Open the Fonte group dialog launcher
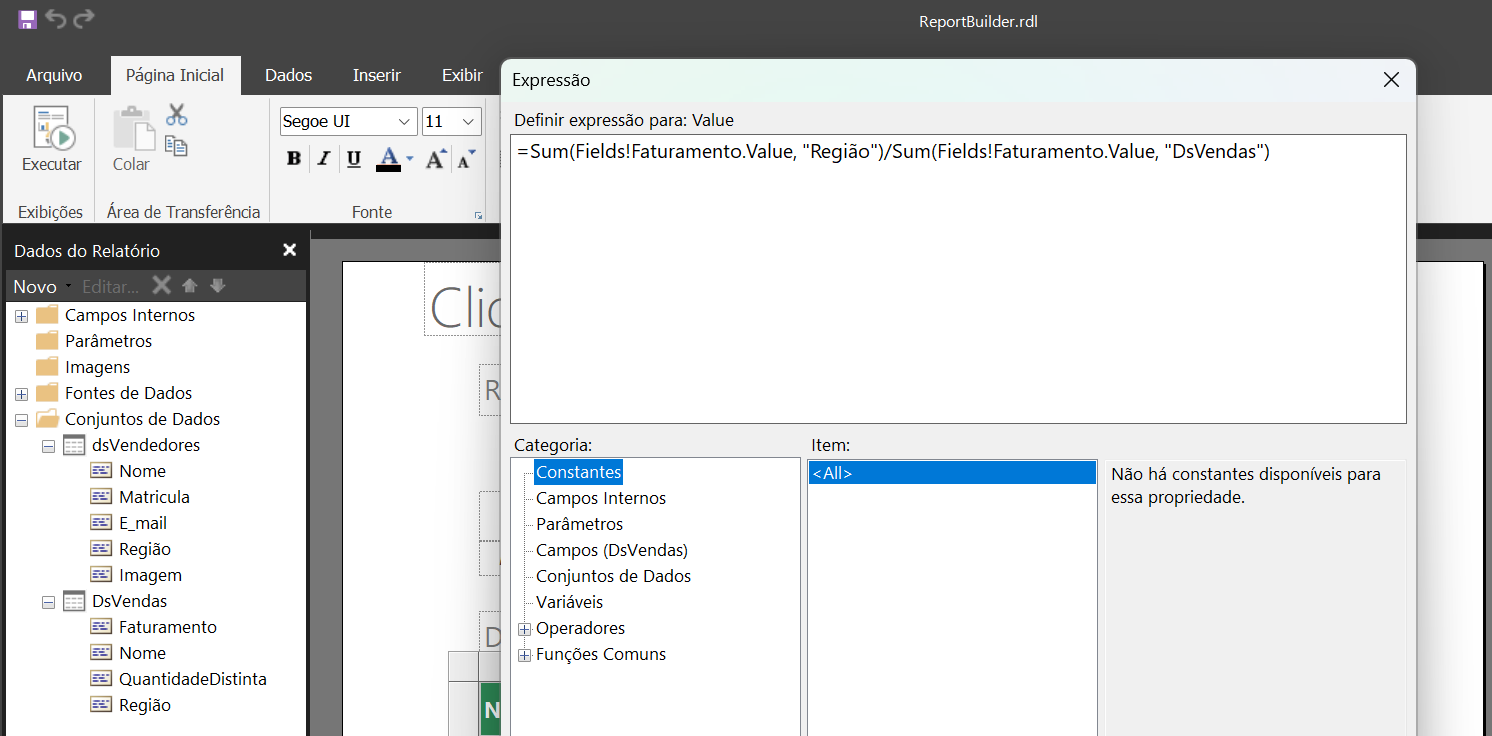 point(479,215)
